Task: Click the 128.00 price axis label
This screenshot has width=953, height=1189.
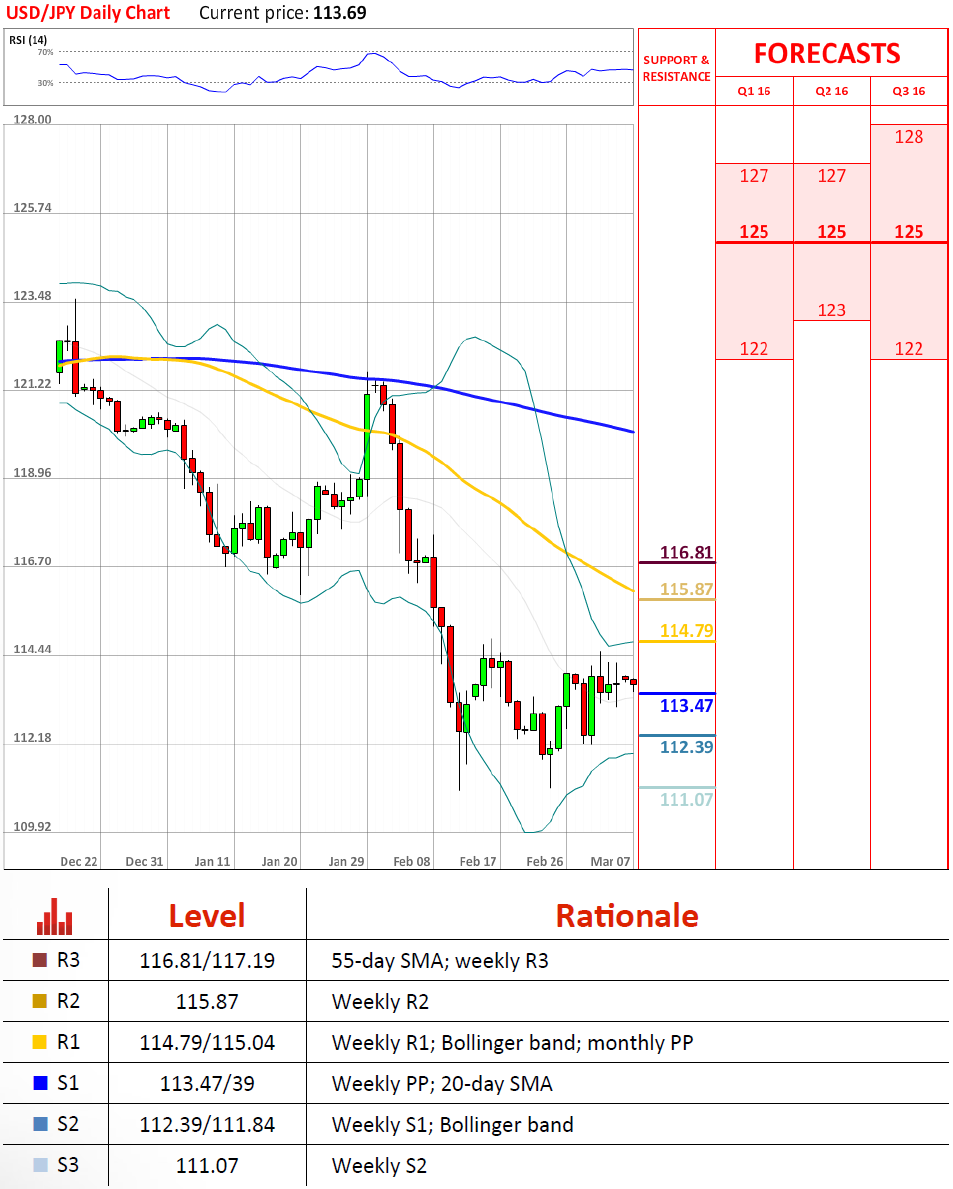Action: pos(33,119)
